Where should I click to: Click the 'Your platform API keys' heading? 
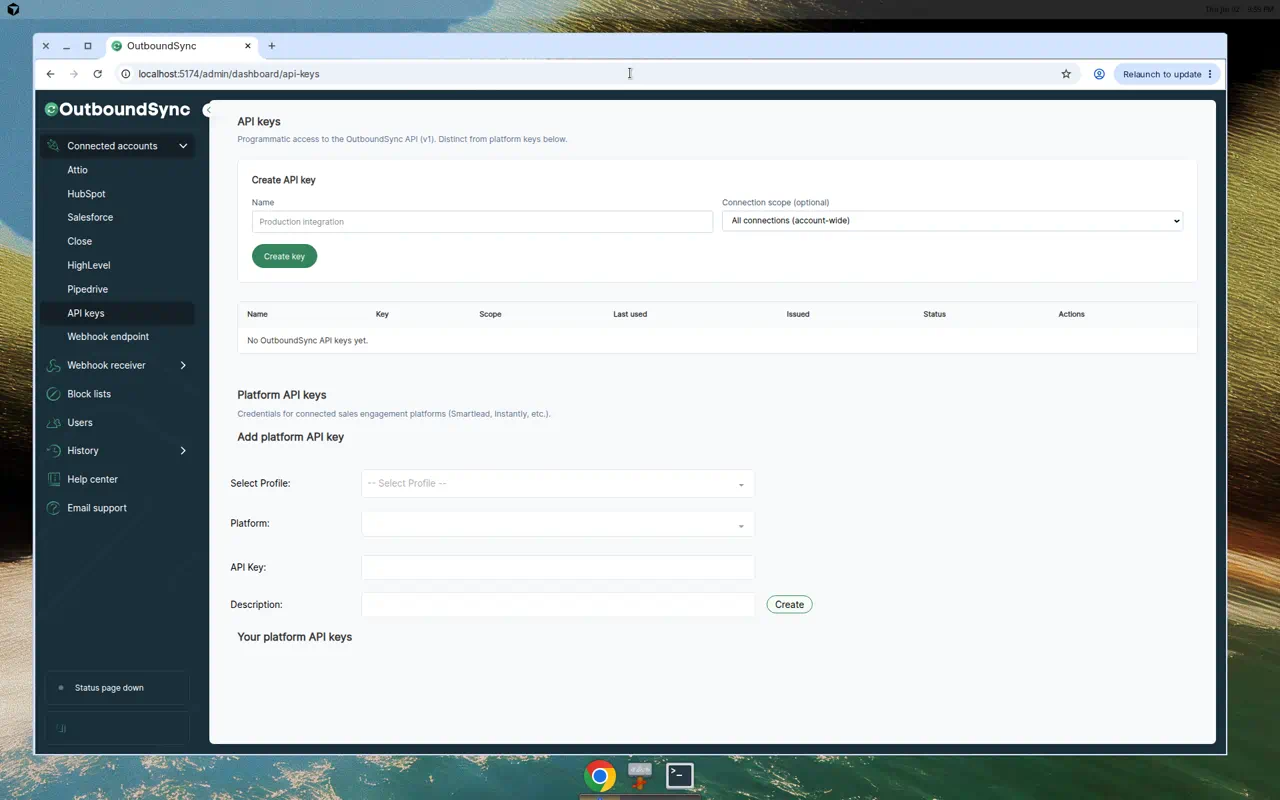coord(294,637)
